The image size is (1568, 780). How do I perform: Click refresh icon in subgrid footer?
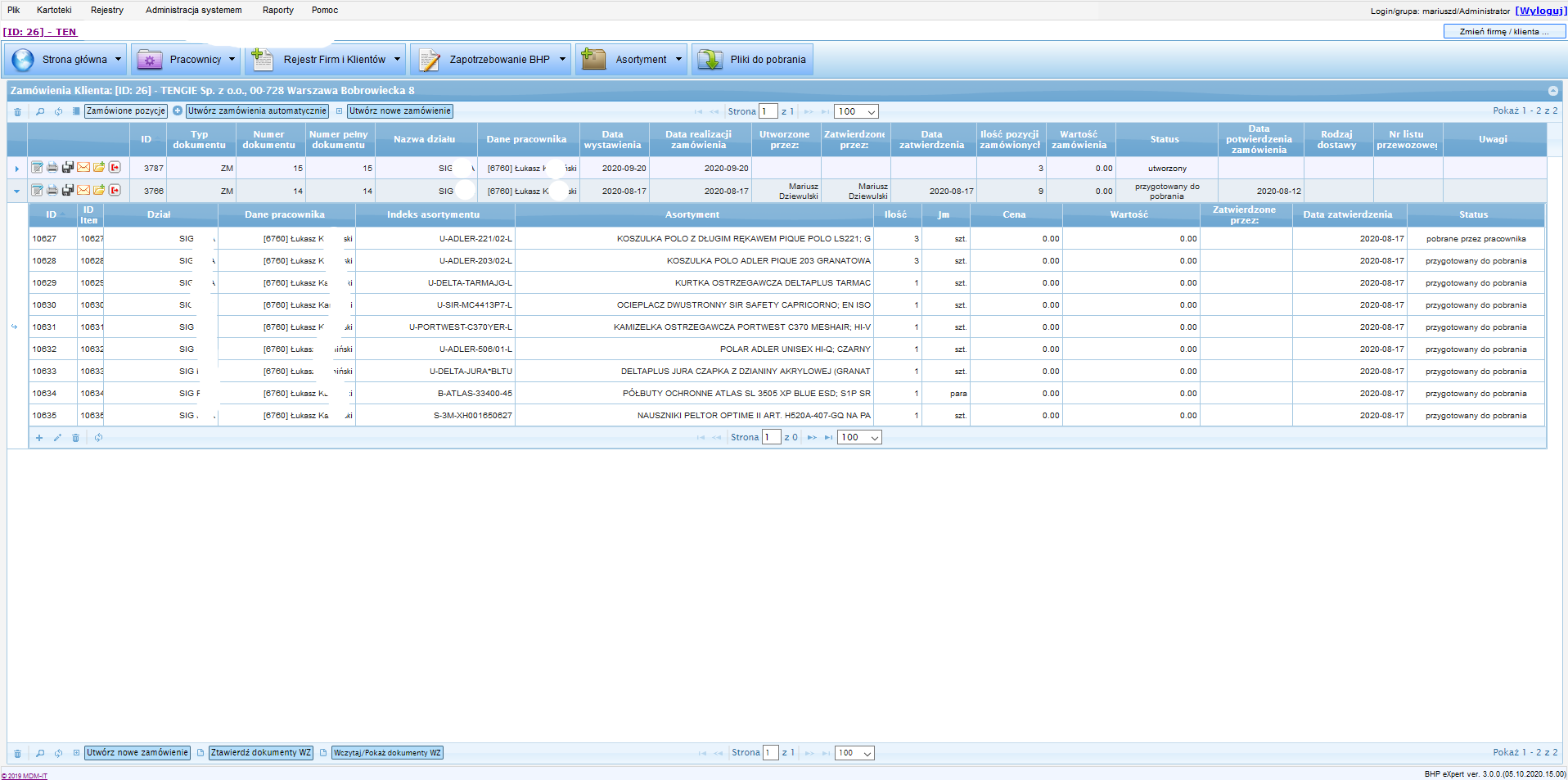[98, 438]
